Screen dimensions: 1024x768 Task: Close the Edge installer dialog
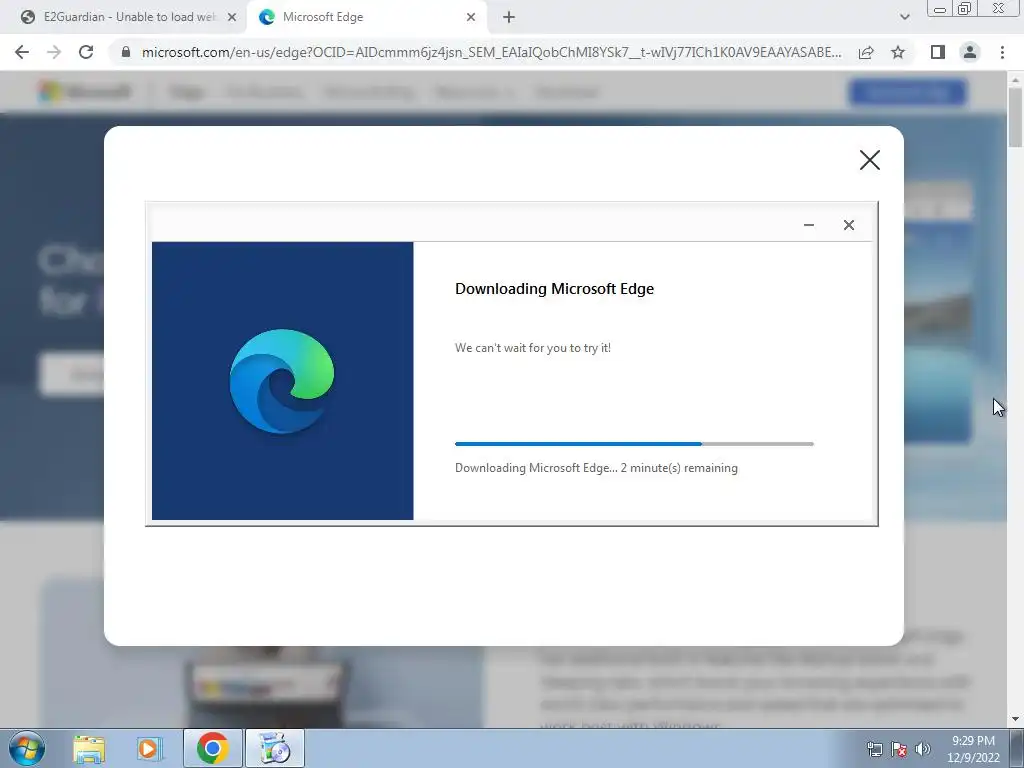coord(848,225)
